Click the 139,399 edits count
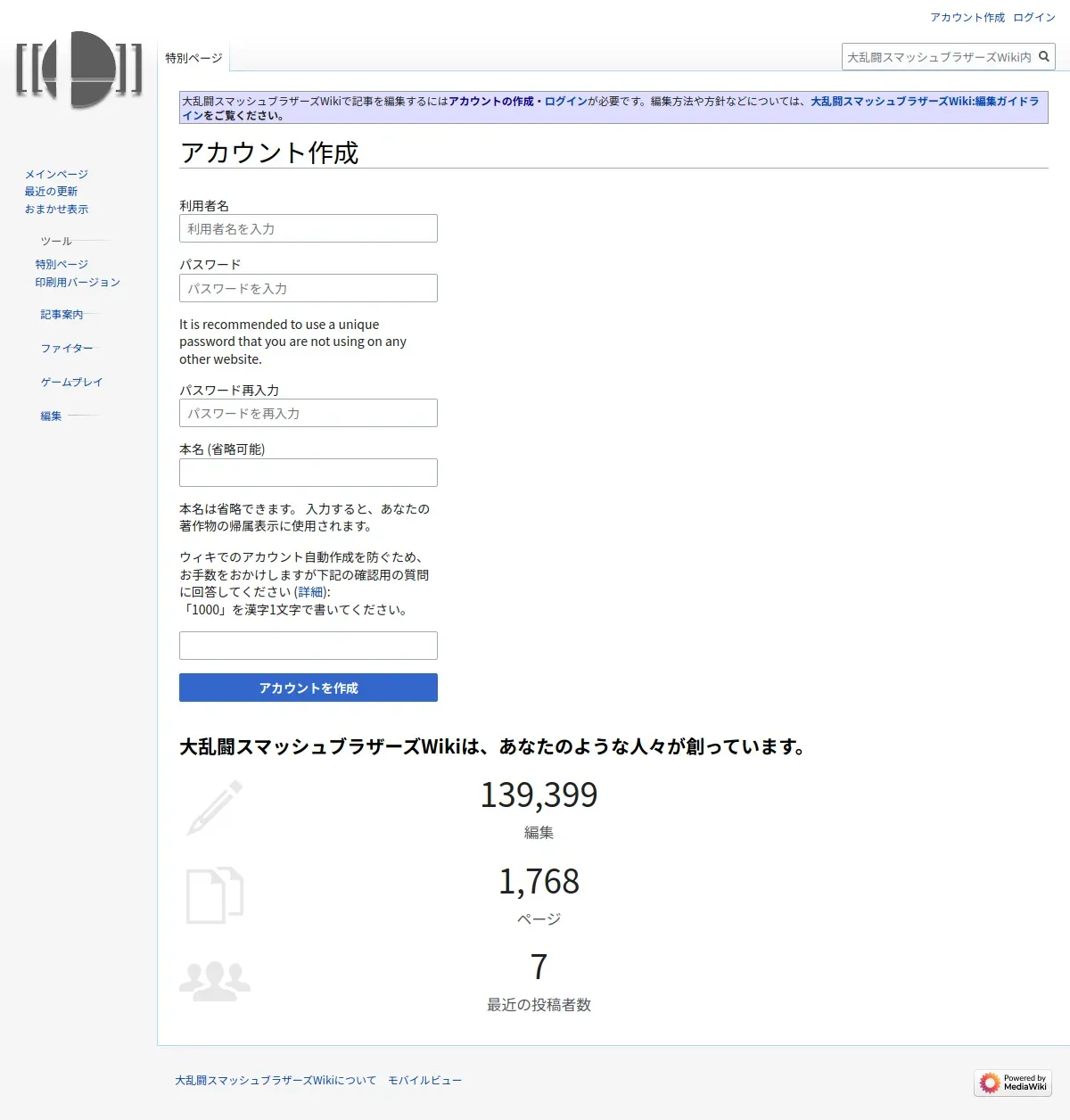This screenshot has width=1070, height=1120. click(x=539, y=795)
